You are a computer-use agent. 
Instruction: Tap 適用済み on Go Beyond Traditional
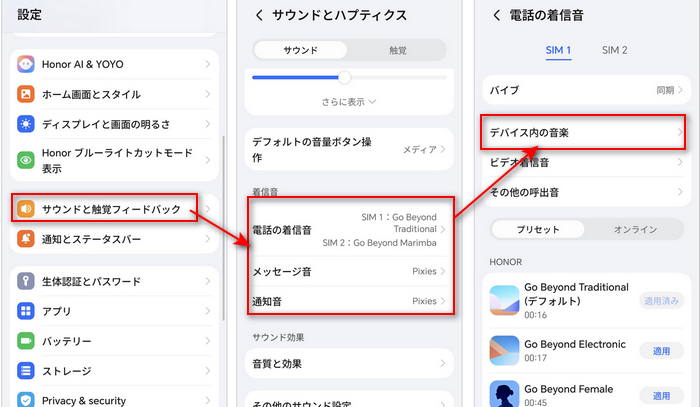pyautogui.click(x=661, y=301)
